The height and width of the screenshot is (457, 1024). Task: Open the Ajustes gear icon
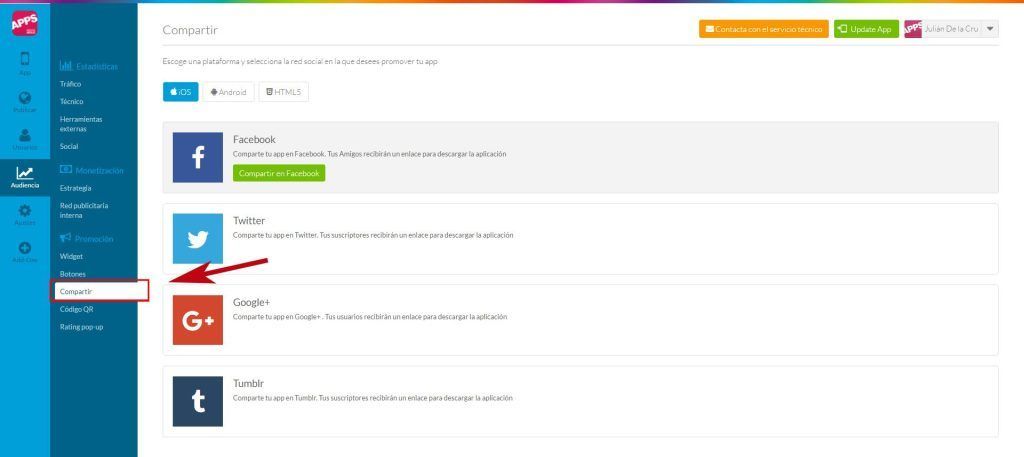coord(25,210)
